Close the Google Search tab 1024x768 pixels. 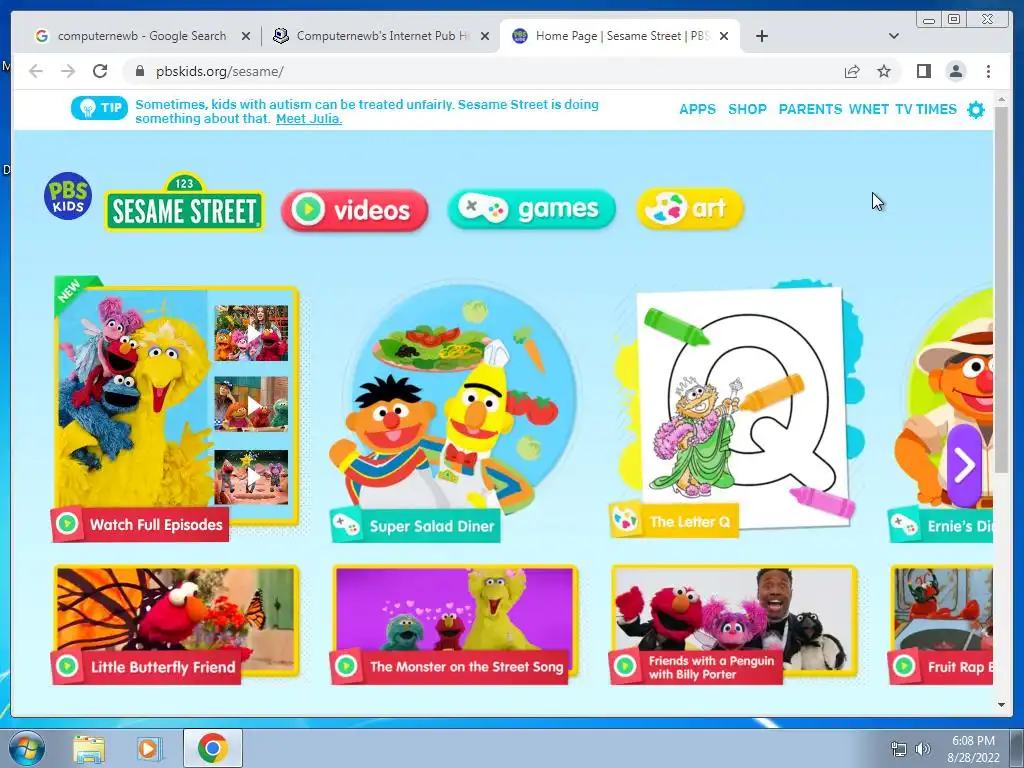click(246, 36)
